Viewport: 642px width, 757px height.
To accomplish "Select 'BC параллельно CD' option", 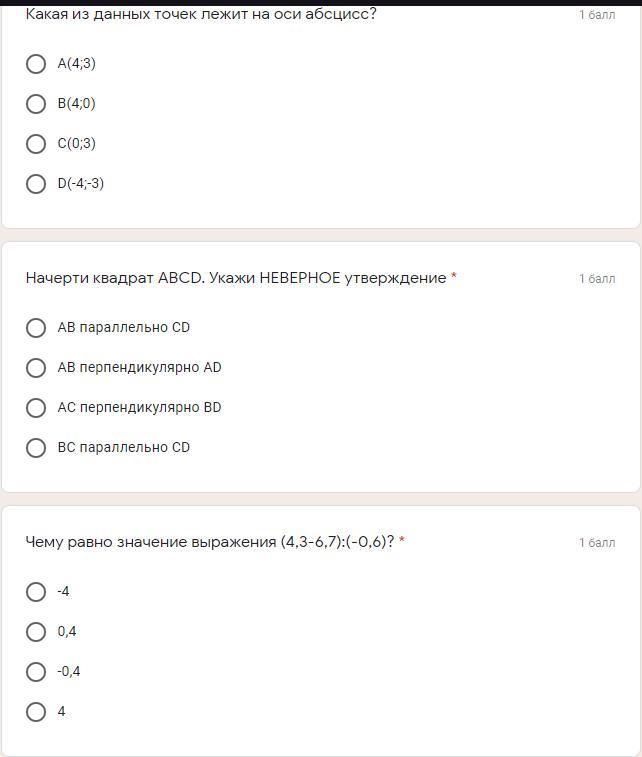I will tap(36, 448).
